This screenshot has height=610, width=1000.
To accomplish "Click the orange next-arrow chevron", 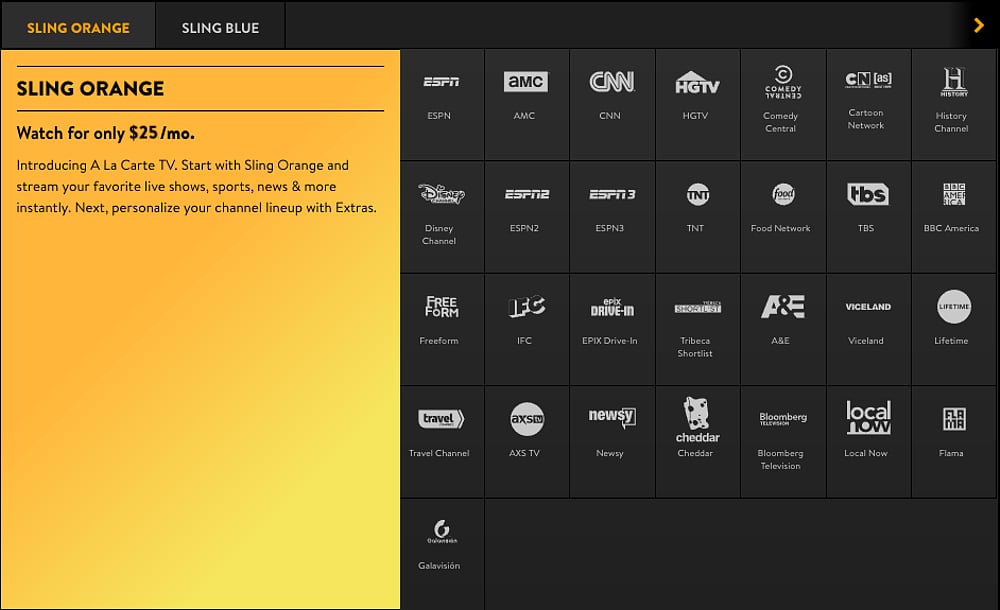I will [979, 26].
